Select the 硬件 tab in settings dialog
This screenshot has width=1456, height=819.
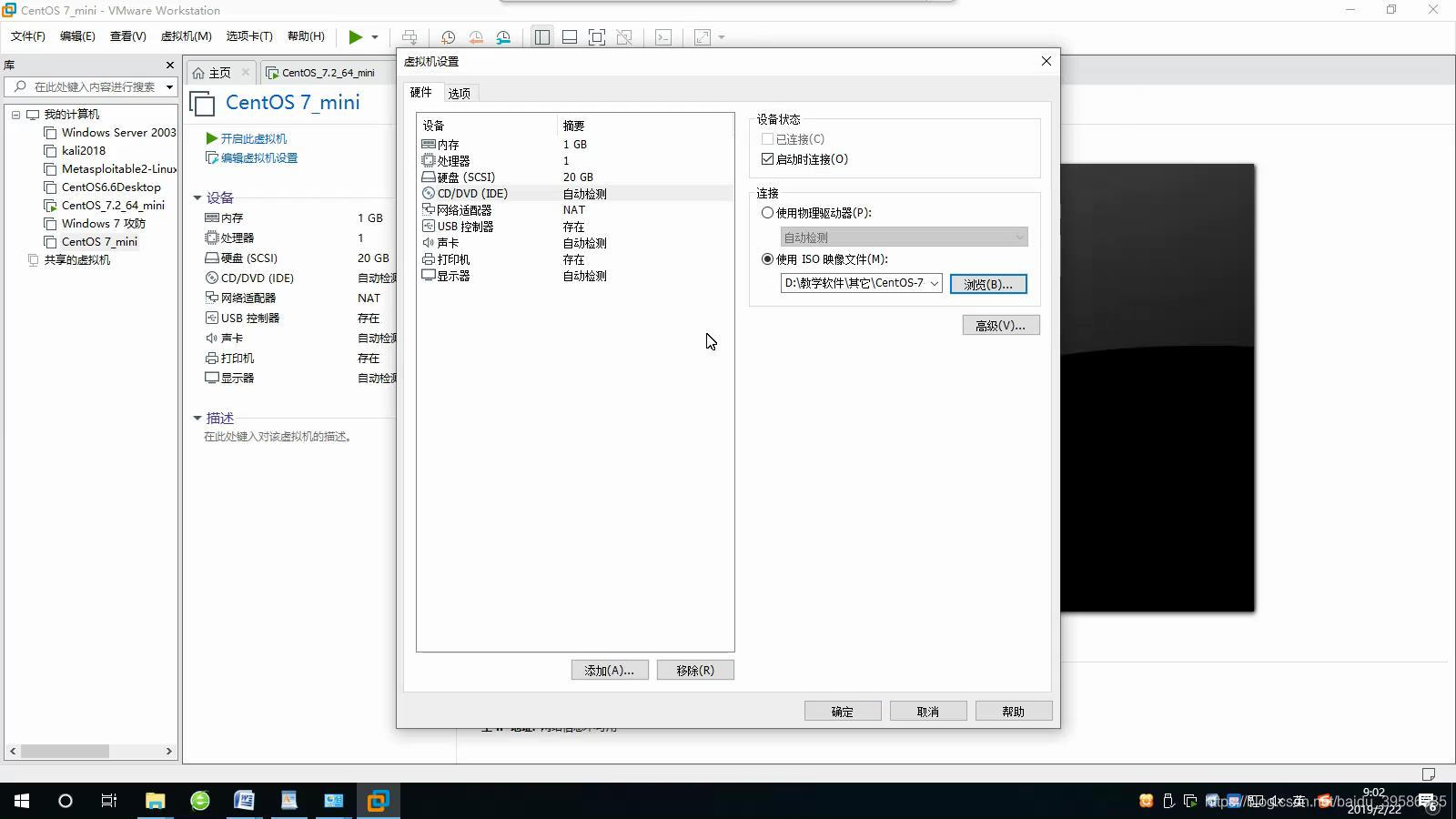pos(421,92)
